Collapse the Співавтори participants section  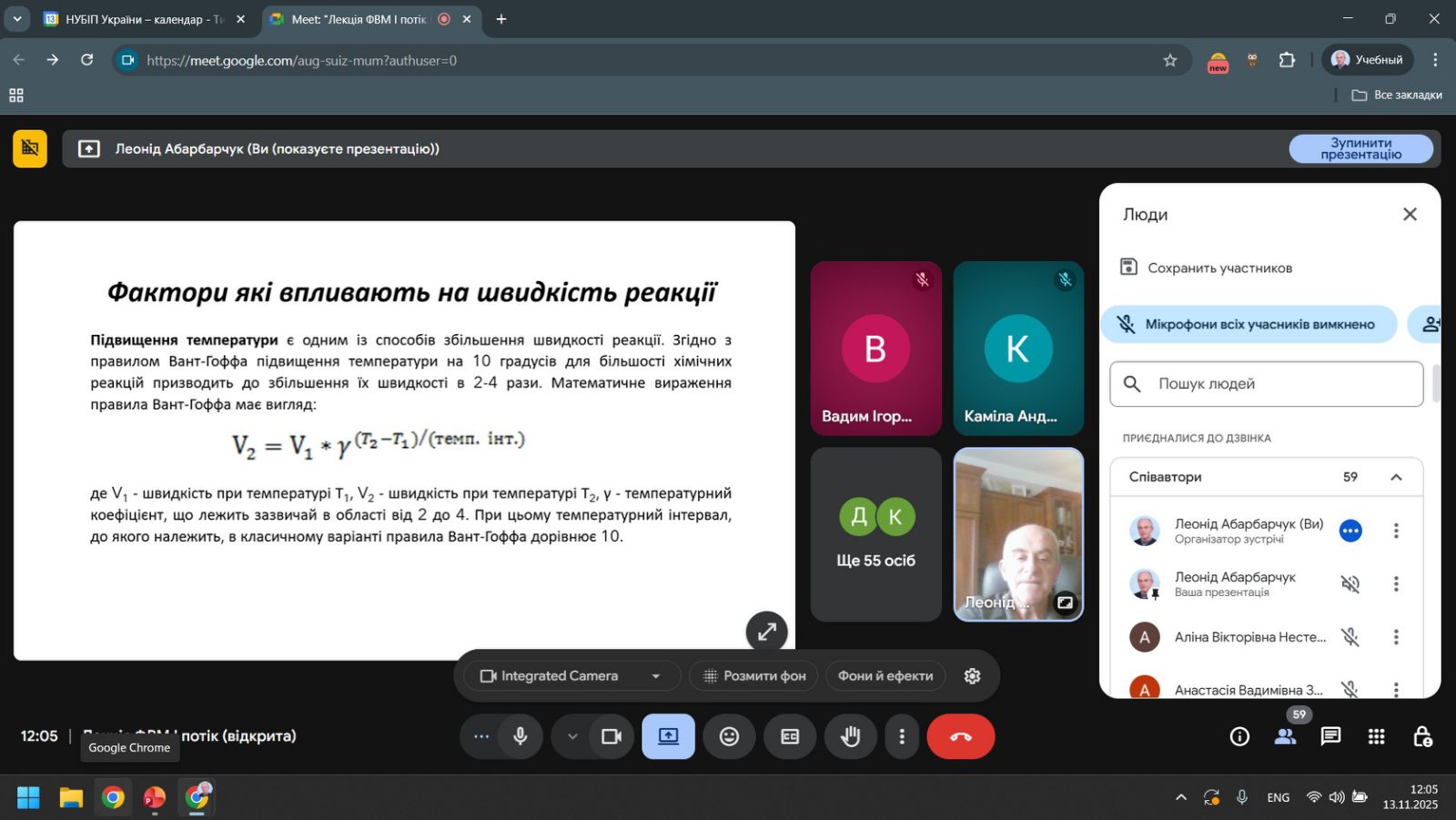coord(1396,477)
